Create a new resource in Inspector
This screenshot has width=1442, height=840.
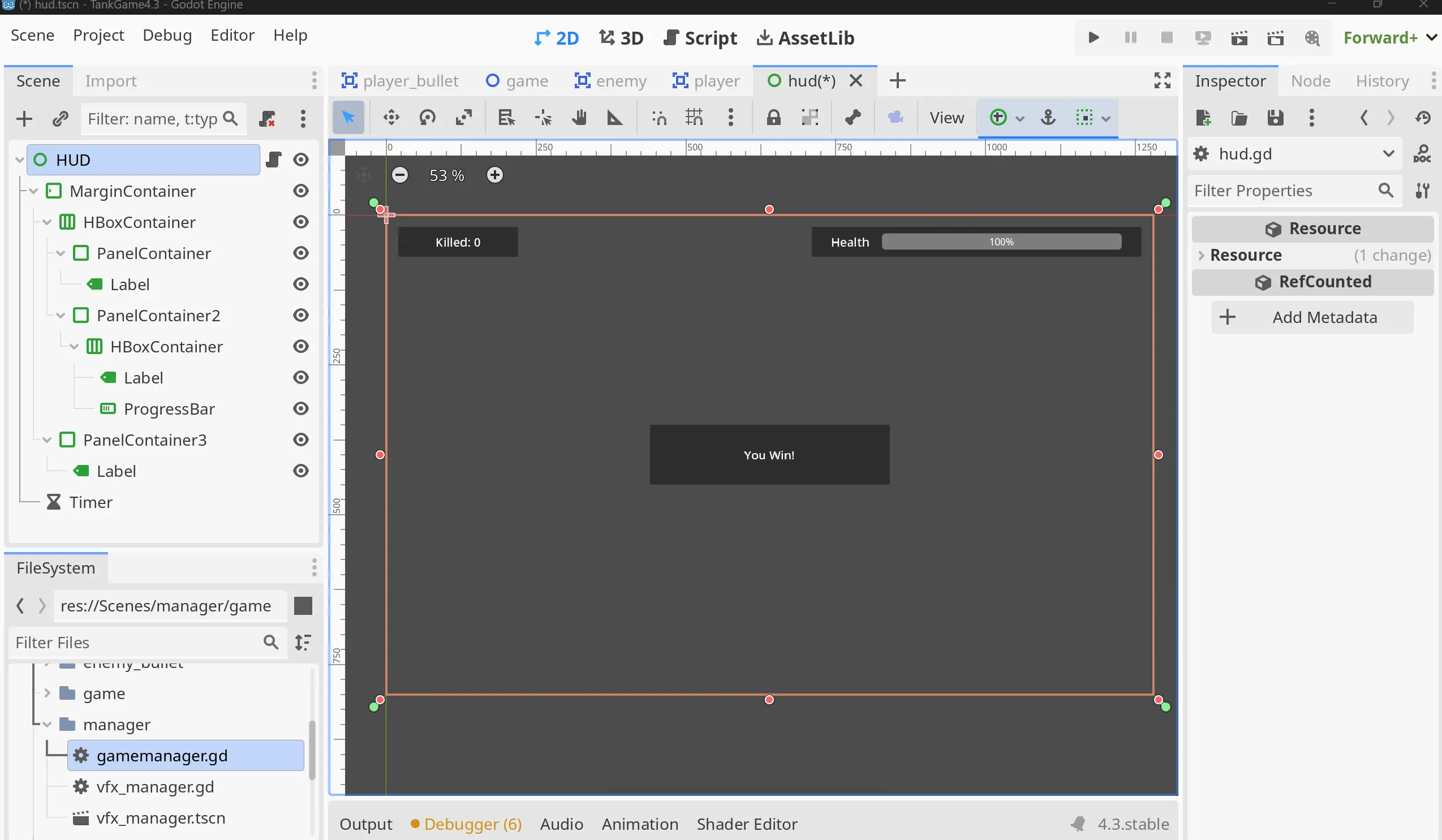click(1203, 118)
